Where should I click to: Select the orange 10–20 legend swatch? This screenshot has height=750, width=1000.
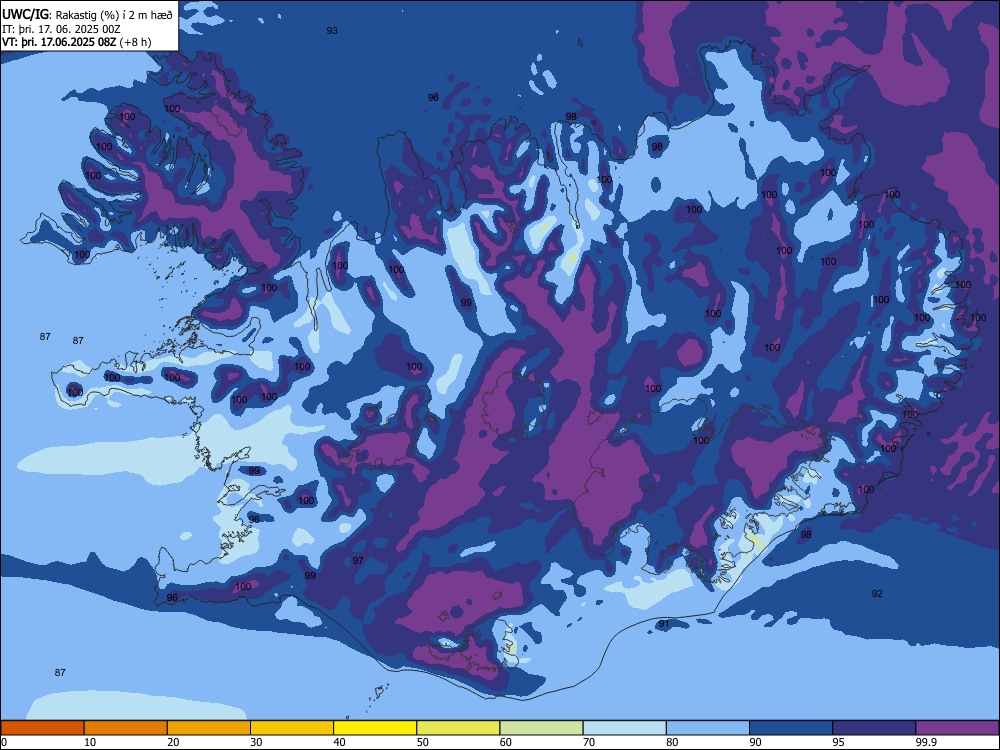click(126, 728)
